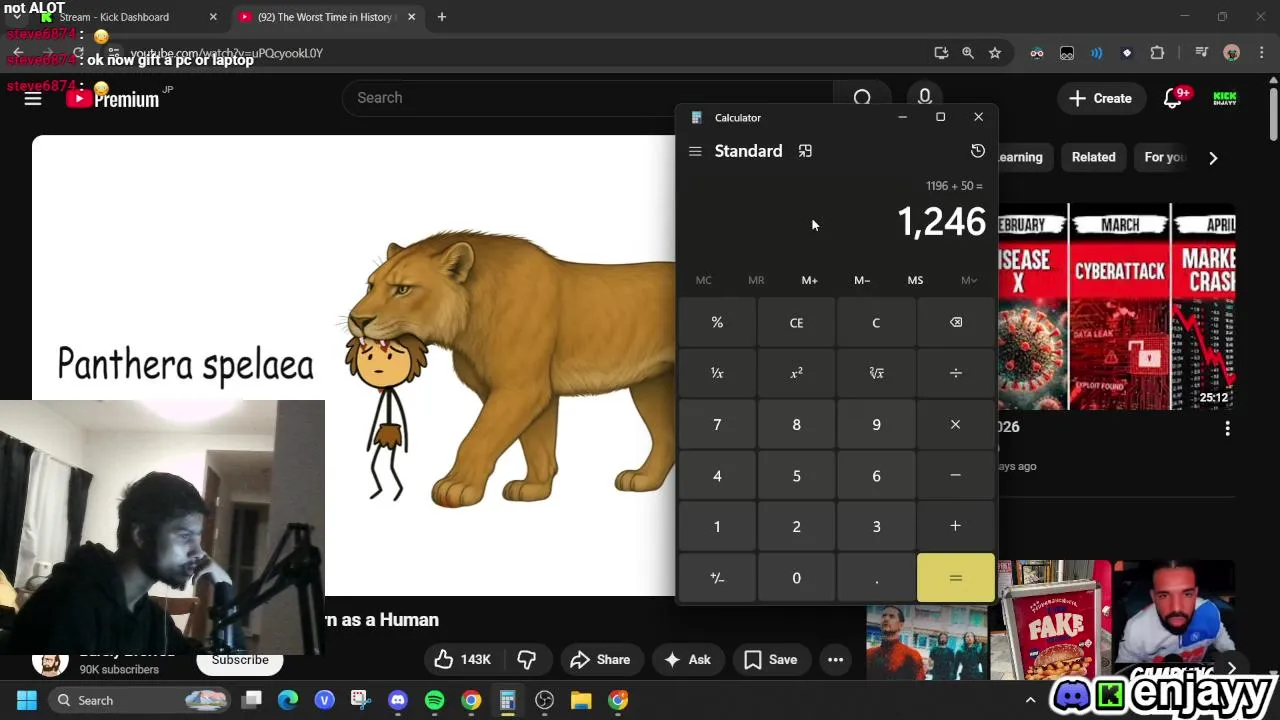This screenshot has width=1280, height=720.
Task: Open the Chrome media controls icon
Action: click(x=1201, y=53)
